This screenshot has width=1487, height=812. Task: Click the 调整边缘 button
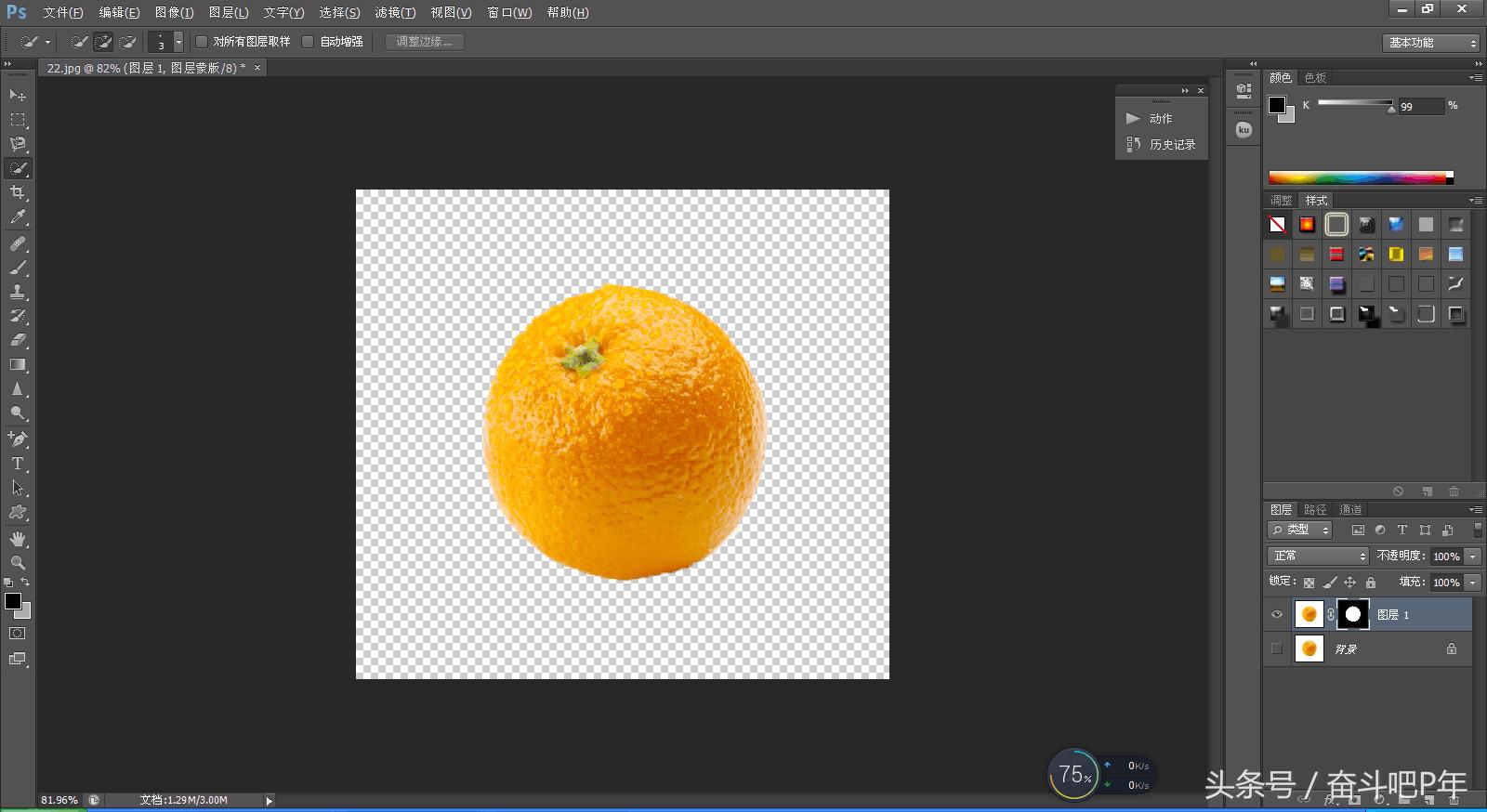(x=424, y=42)
